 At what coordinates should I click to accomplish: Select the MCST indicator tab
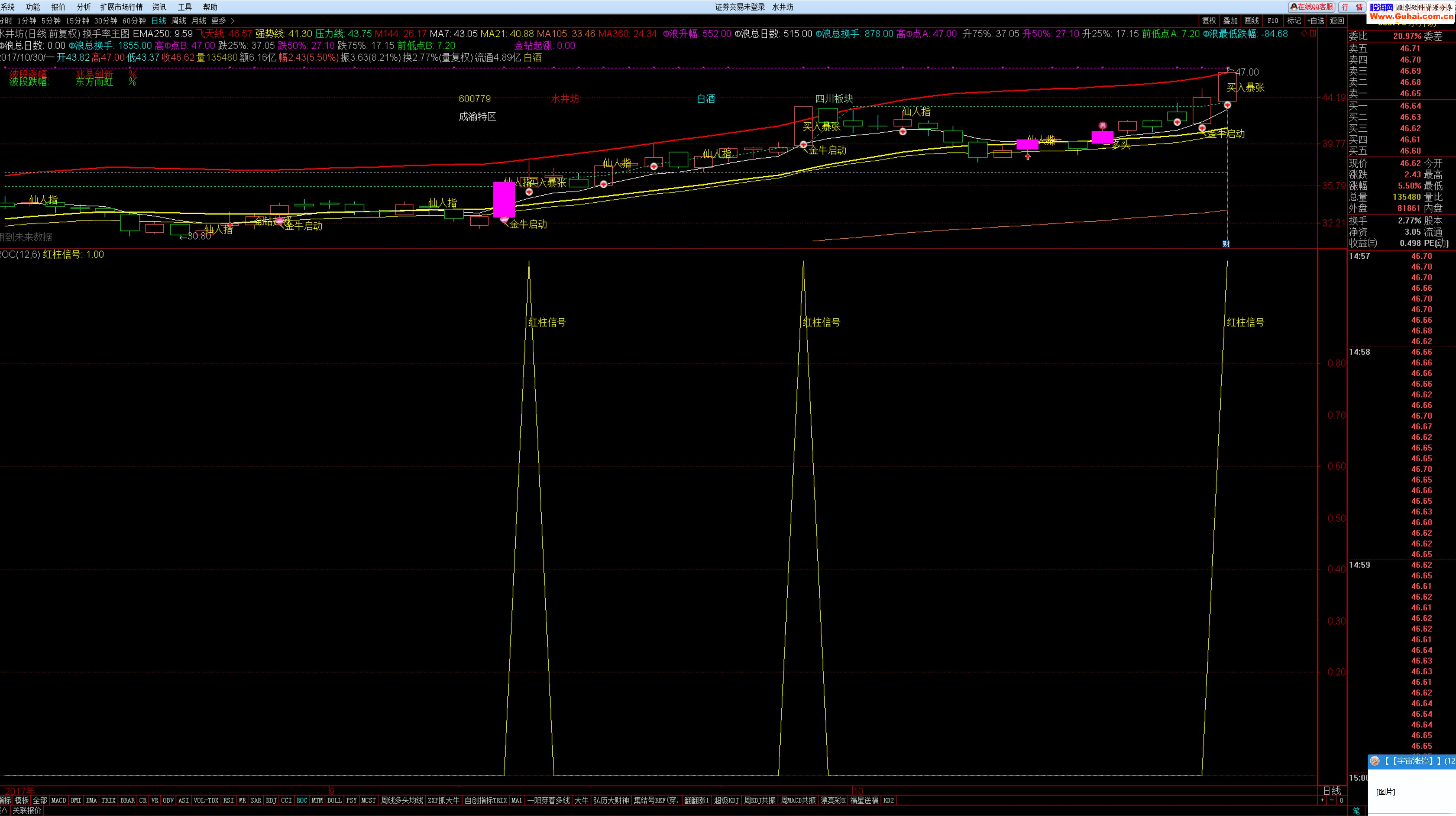click(x=369, y=800)
